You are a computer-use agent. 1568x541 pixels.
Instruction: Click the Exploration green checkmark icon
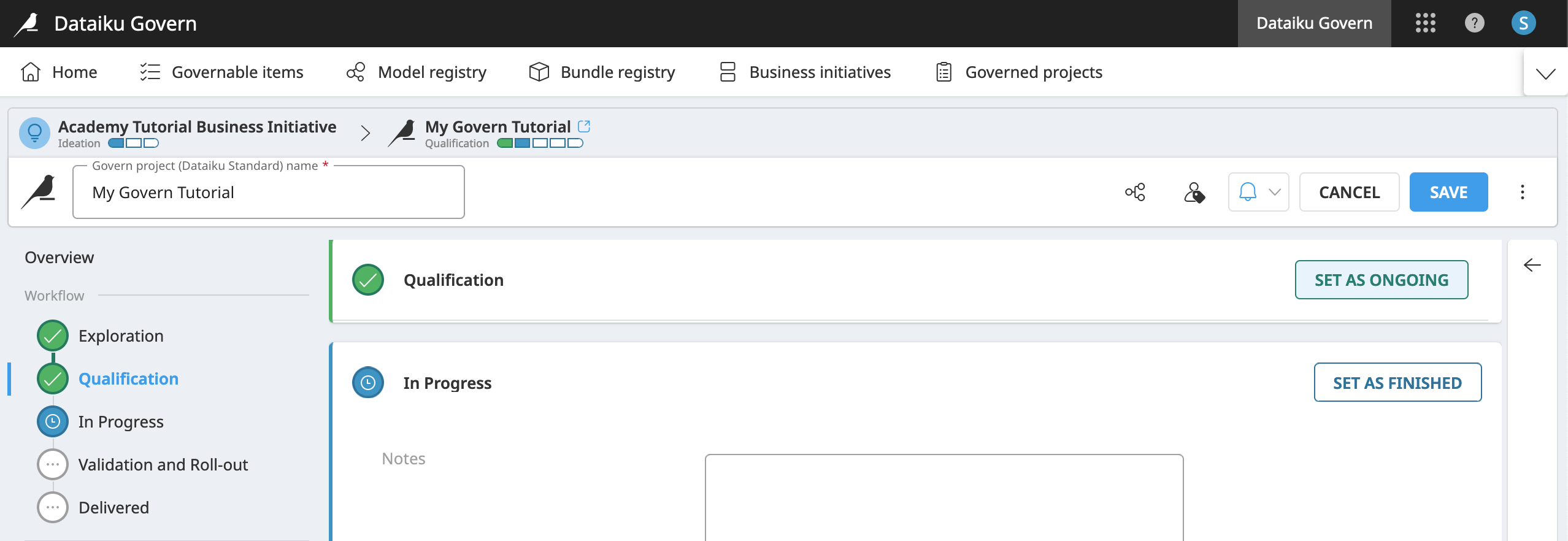pos(53,336)
